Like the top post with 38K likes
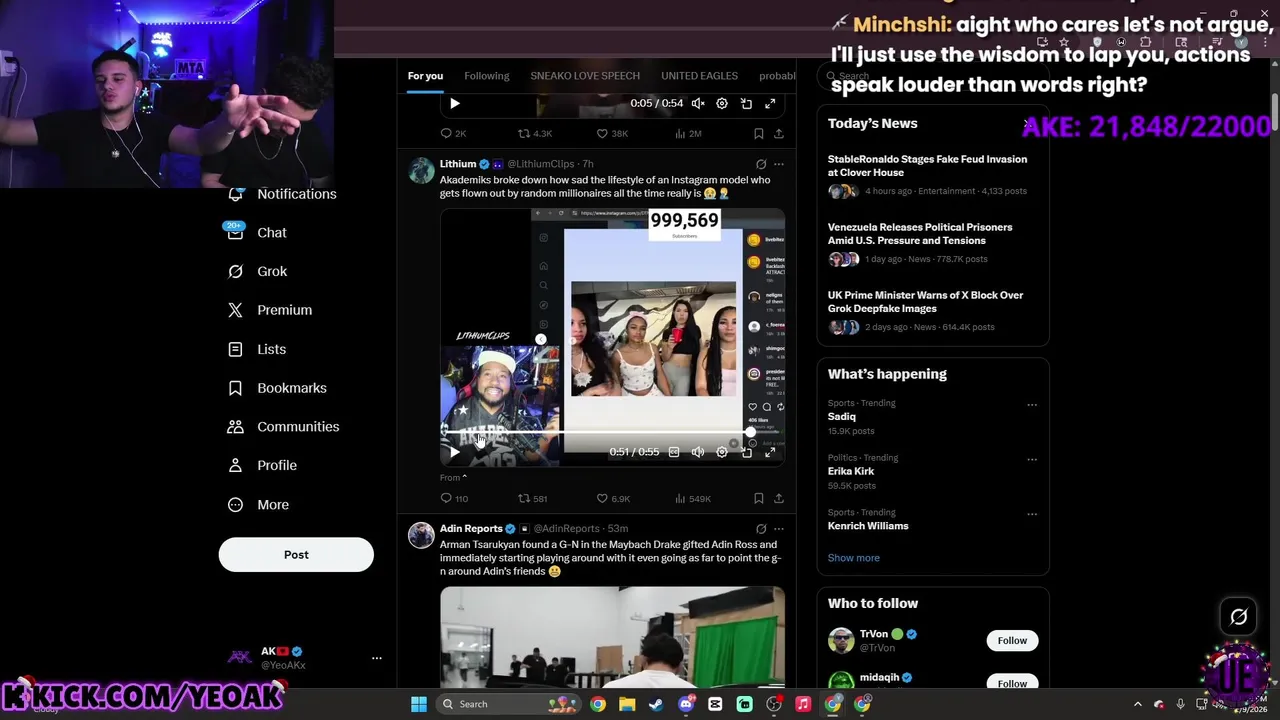Screen dimensions: 1280x720 coord(612,133)
